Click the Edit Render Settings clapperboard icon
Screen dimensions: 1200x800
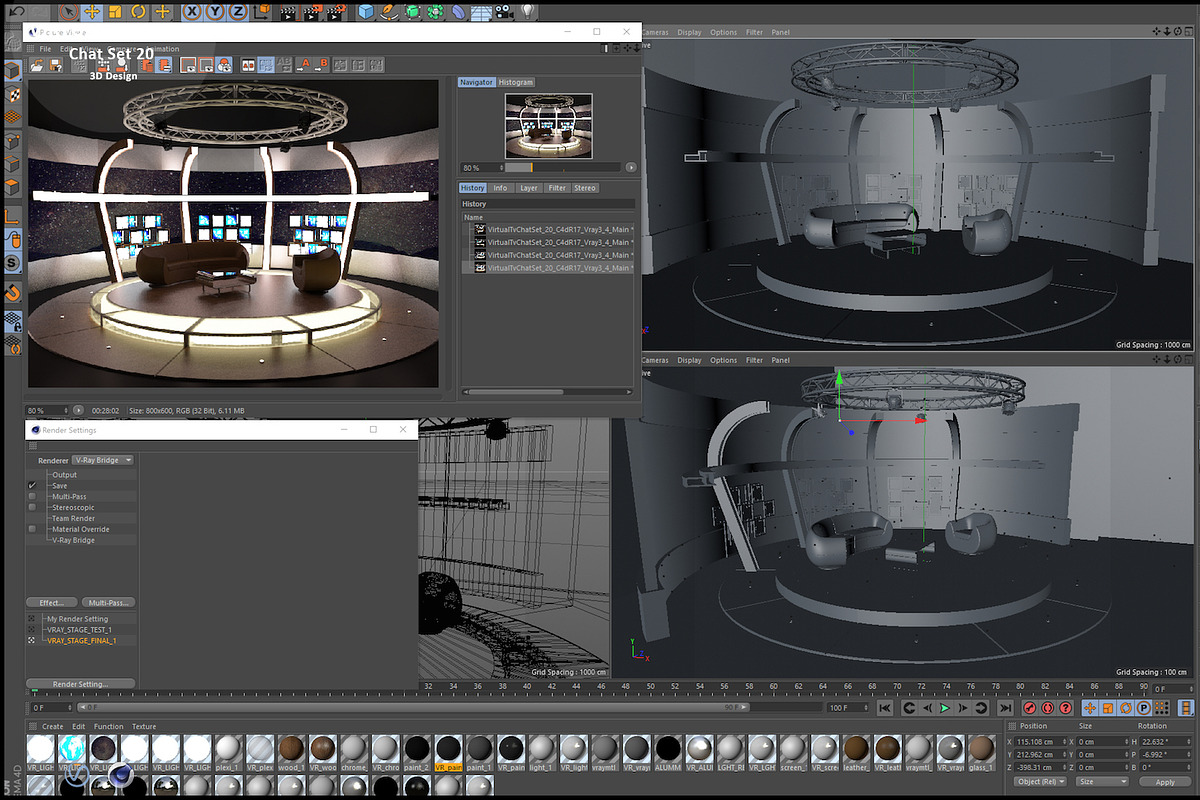pos(338,12)
